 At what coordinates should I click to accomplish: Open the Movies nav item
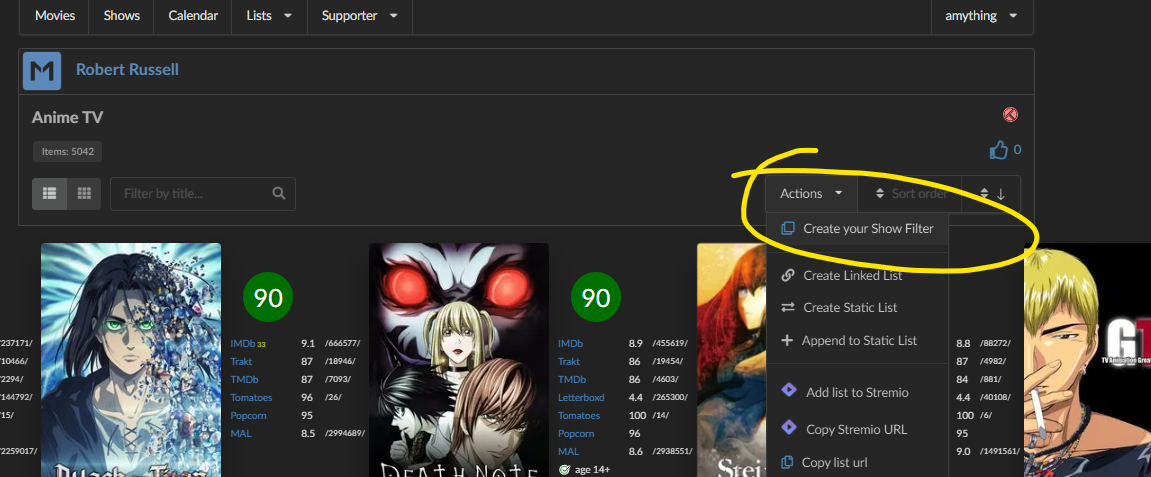54,15
